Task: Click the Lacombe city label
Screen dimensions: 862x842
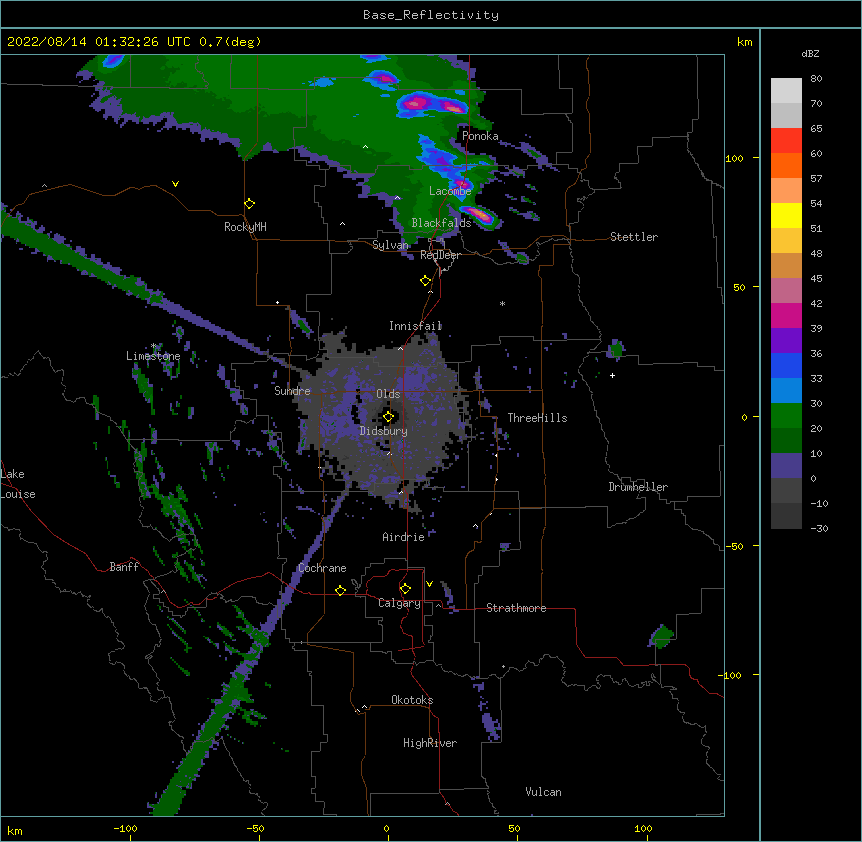Action: tap(450, 191)
